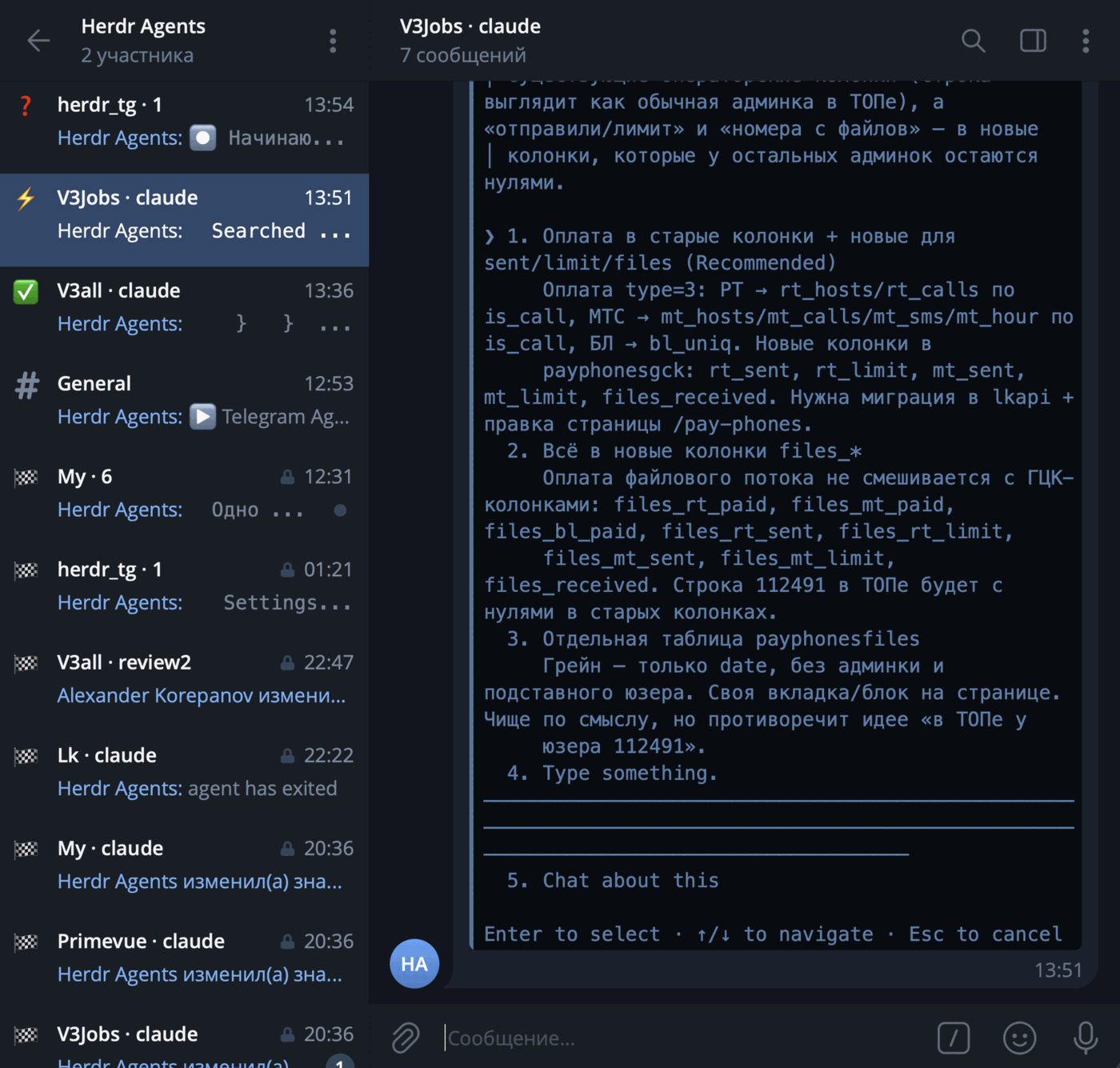This screenshot has height=1068, width=1120.
Task: Click the hash icon of General topic
Action: (26, 385)
